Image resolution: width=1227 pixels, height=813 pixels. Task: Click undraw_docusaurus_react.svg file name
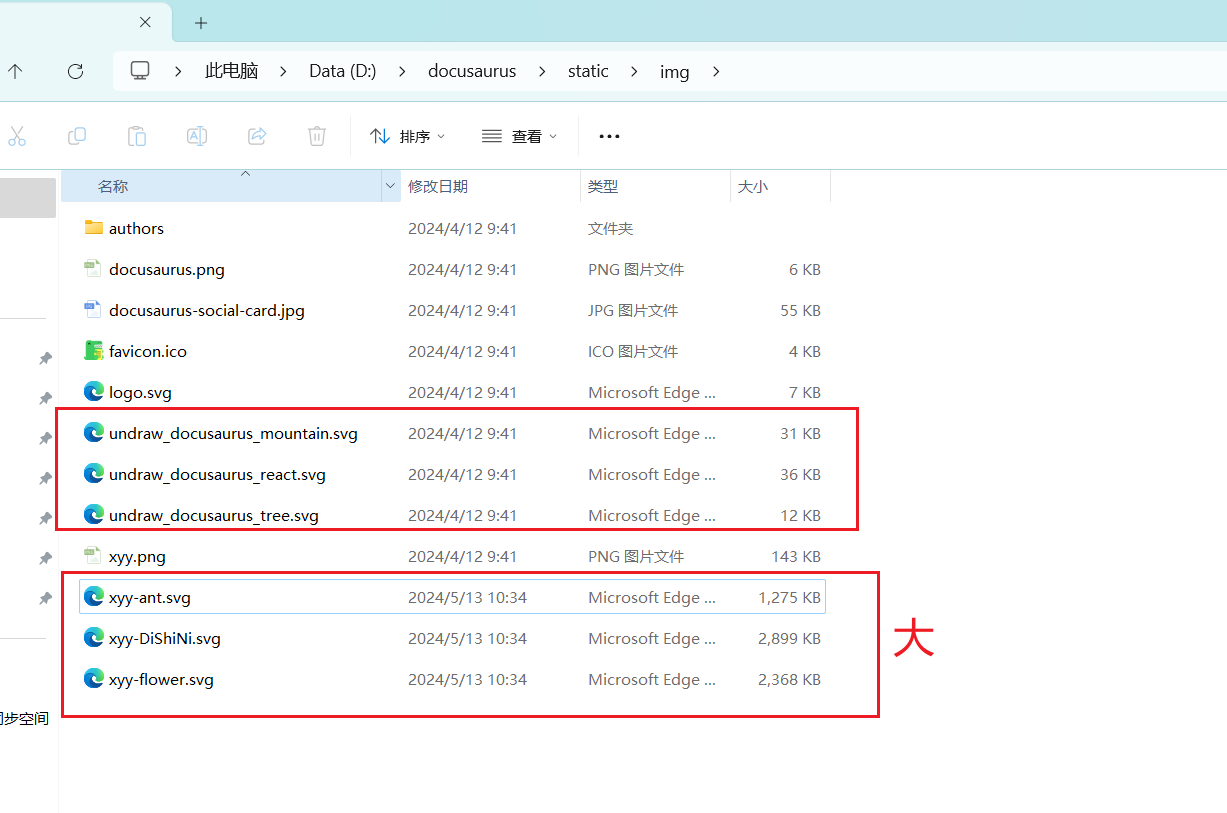pyautogui.click(x=217, y=474)
